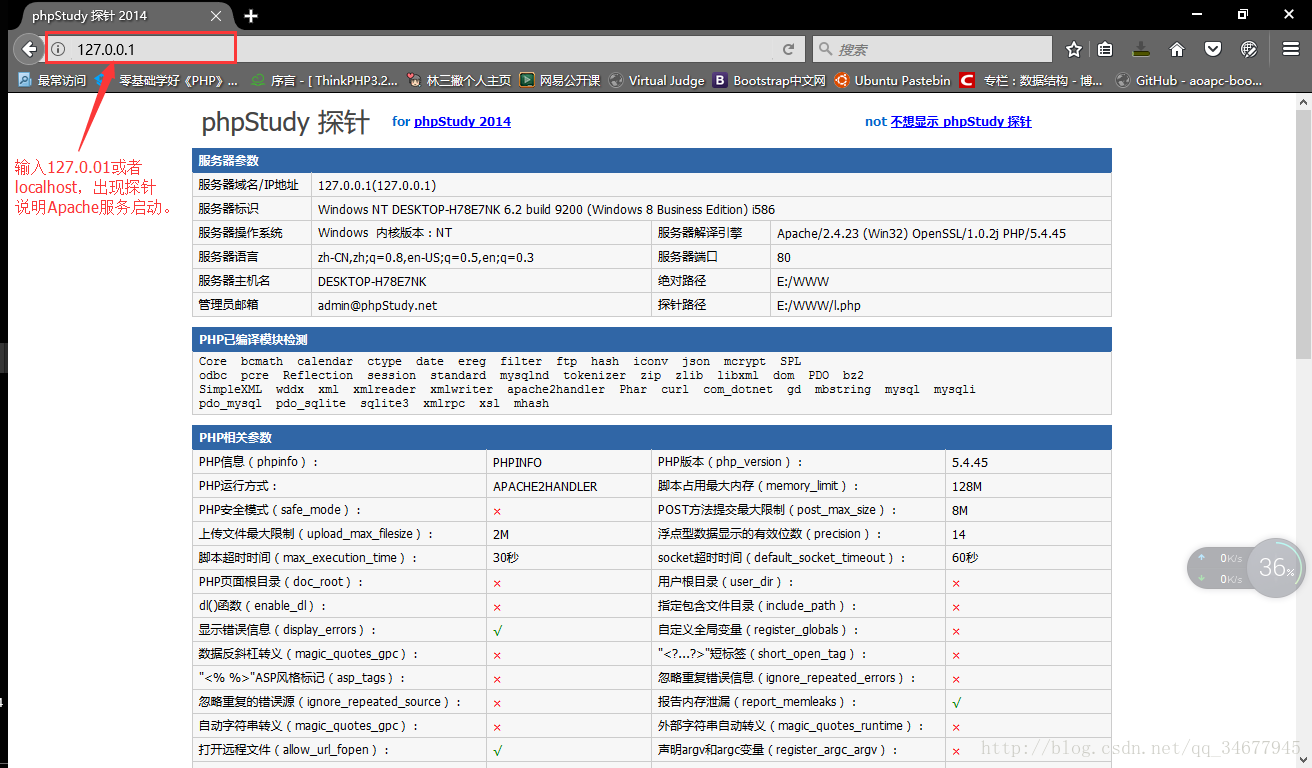
Task: Click max_execution_time value 30秒
Action: 506,558
